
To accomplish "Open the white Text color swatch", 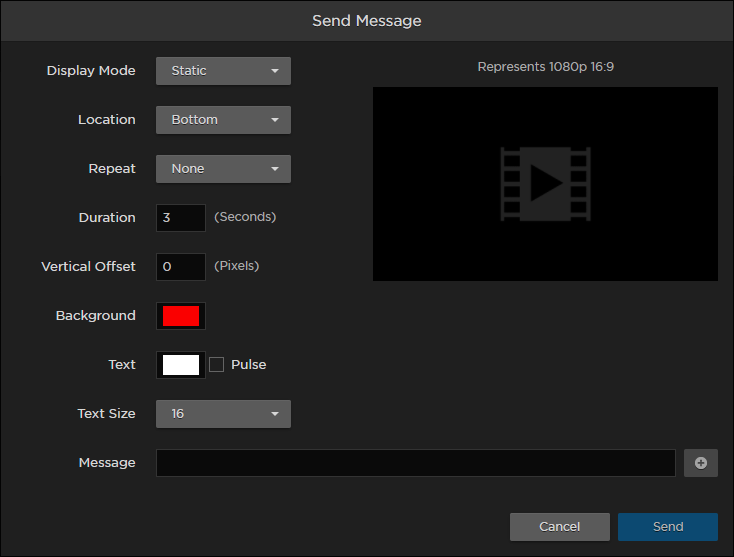I will tap(181, 365).
